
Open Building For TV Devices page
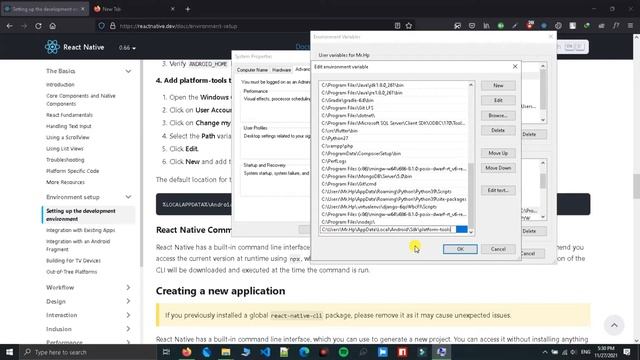(x=73, y=260)
